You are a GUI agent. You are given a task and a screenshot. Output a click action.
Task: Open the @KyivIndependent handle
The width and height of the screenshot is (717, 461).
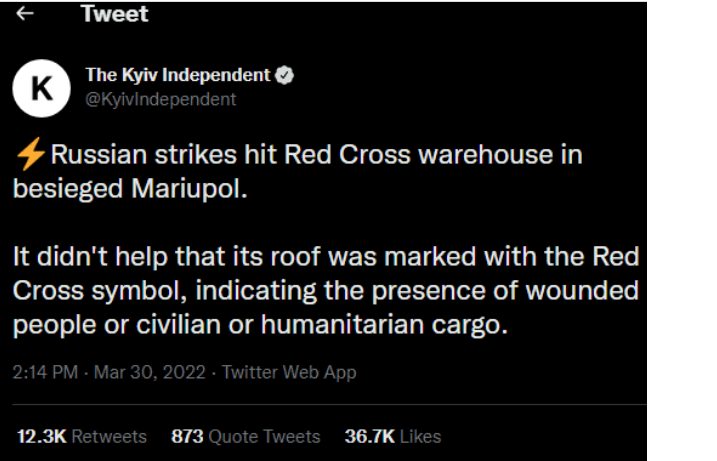(161, 99)
